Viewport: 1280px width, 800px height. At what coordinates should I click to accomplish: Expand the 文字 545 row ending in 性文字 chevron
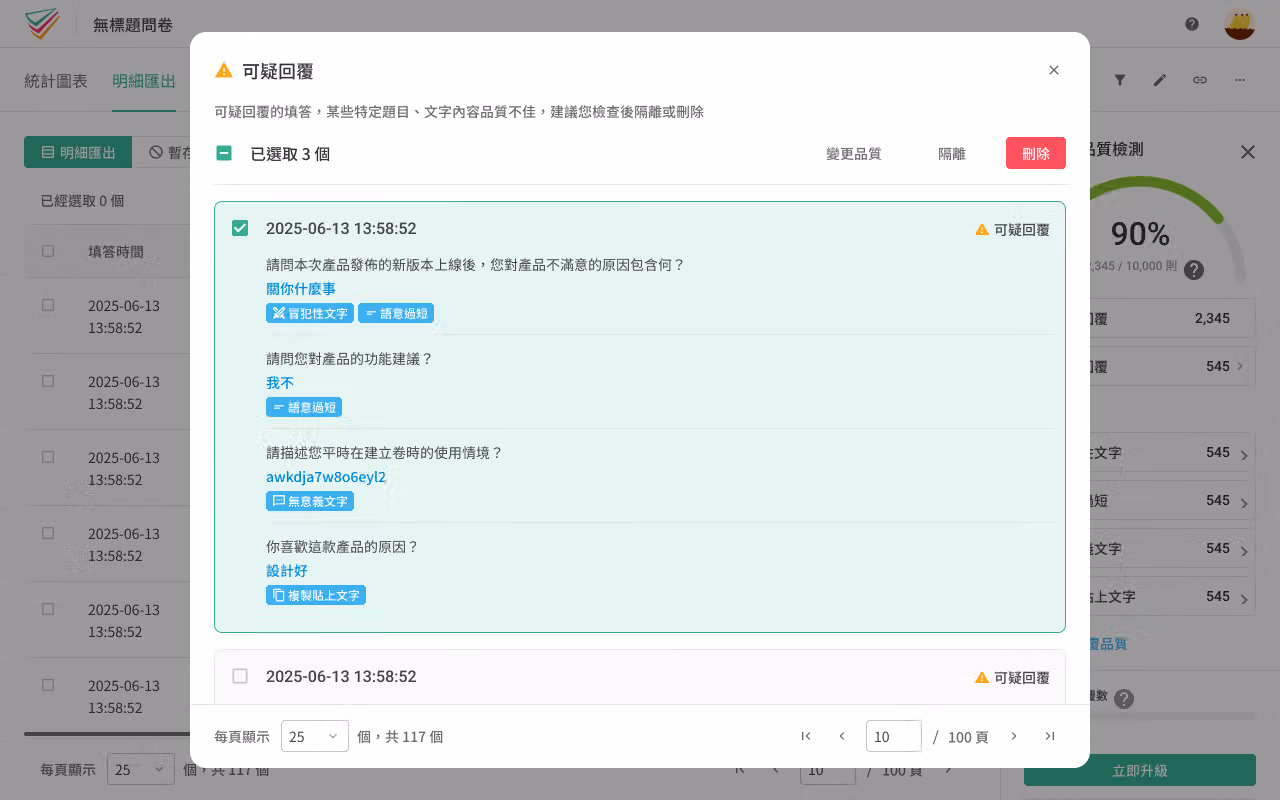pos(1244,455)
